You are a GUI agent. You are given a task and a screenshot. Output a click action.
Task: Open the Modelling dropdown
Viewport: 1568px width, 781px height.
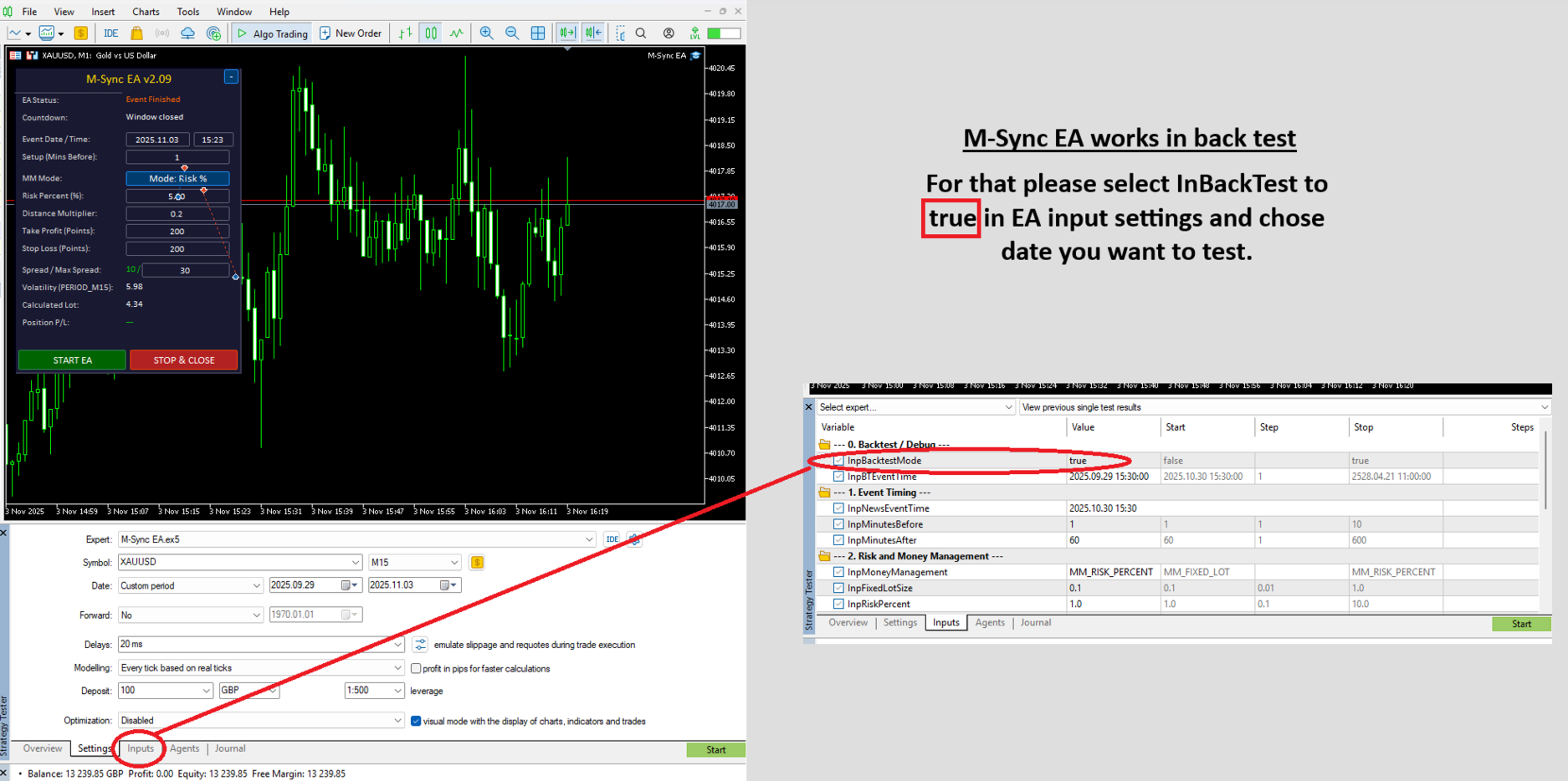coord(262,668)
